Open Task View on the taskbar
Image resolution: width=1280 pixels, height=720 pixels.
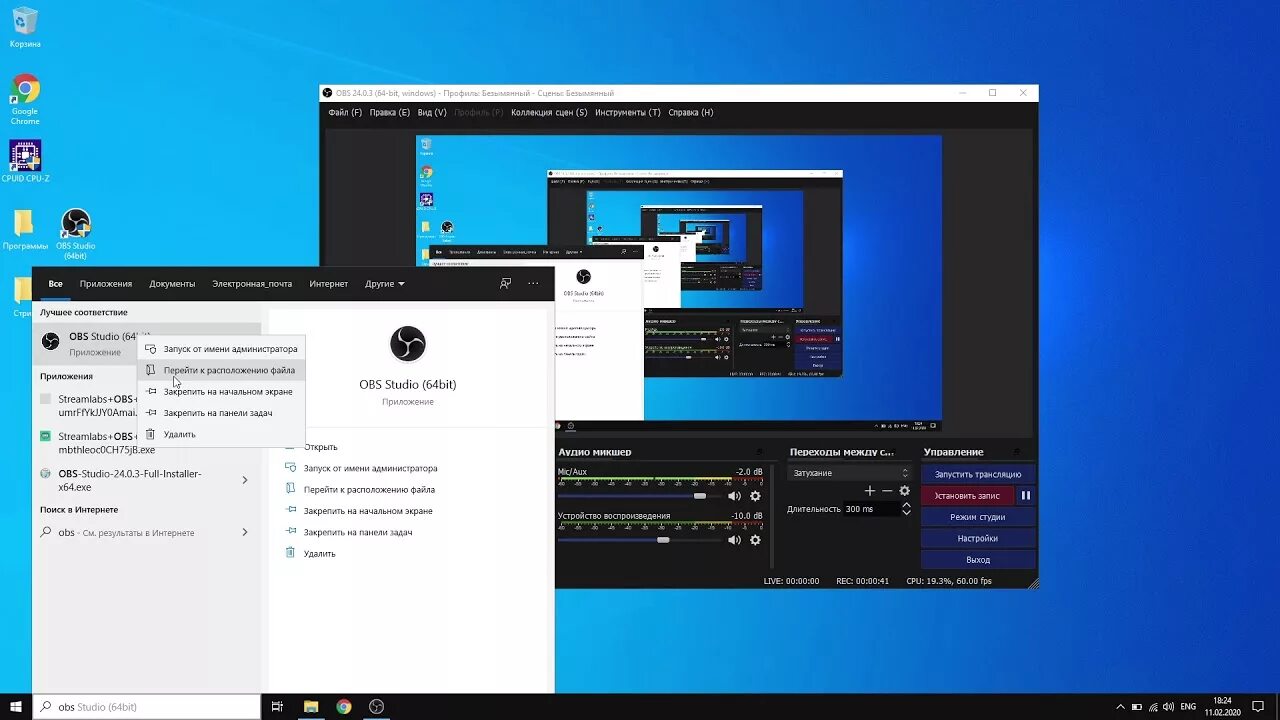coord(278,707)
